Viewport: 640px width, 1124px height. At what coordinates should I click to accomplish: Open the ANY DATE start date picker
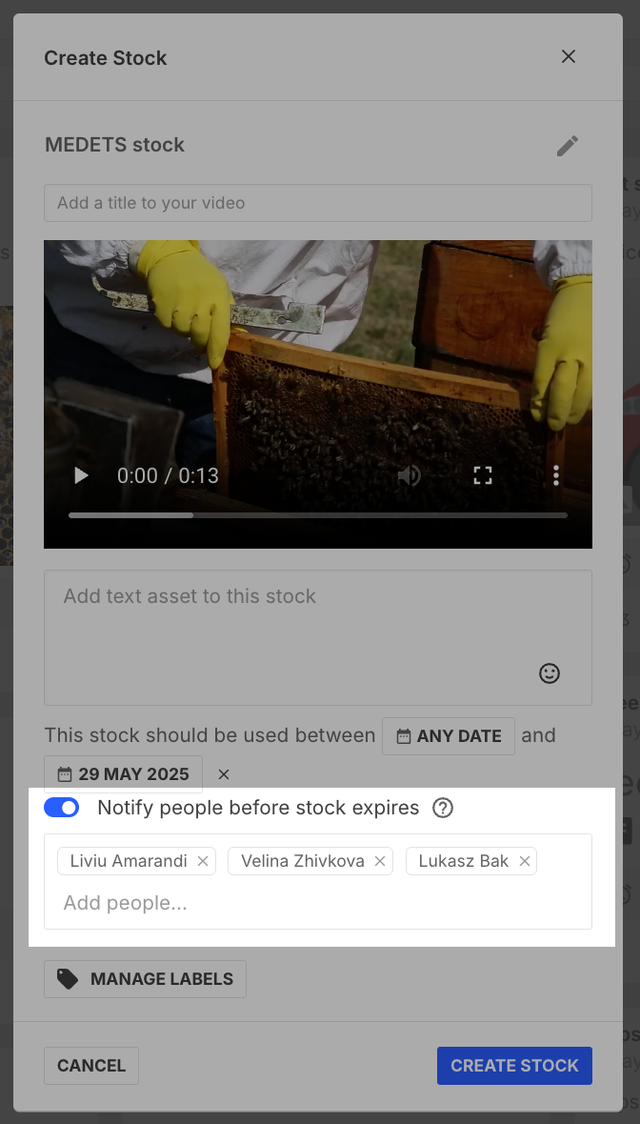[x=449, y=736]
